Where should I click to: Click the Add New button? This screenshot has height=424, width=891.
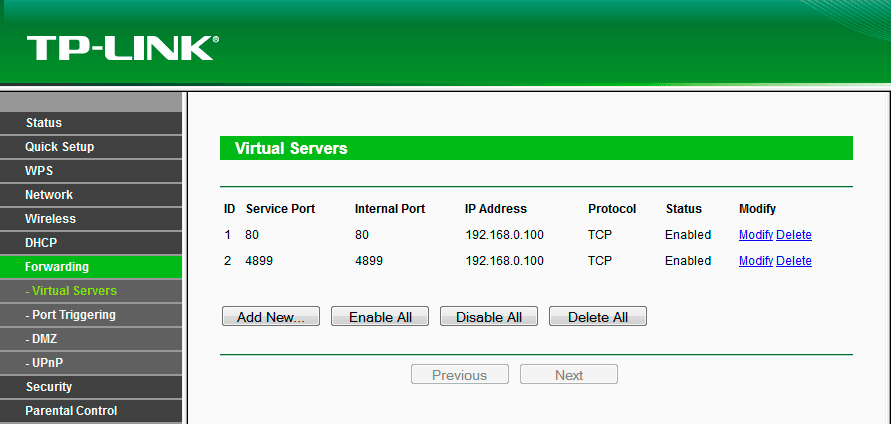coord(270,317)
